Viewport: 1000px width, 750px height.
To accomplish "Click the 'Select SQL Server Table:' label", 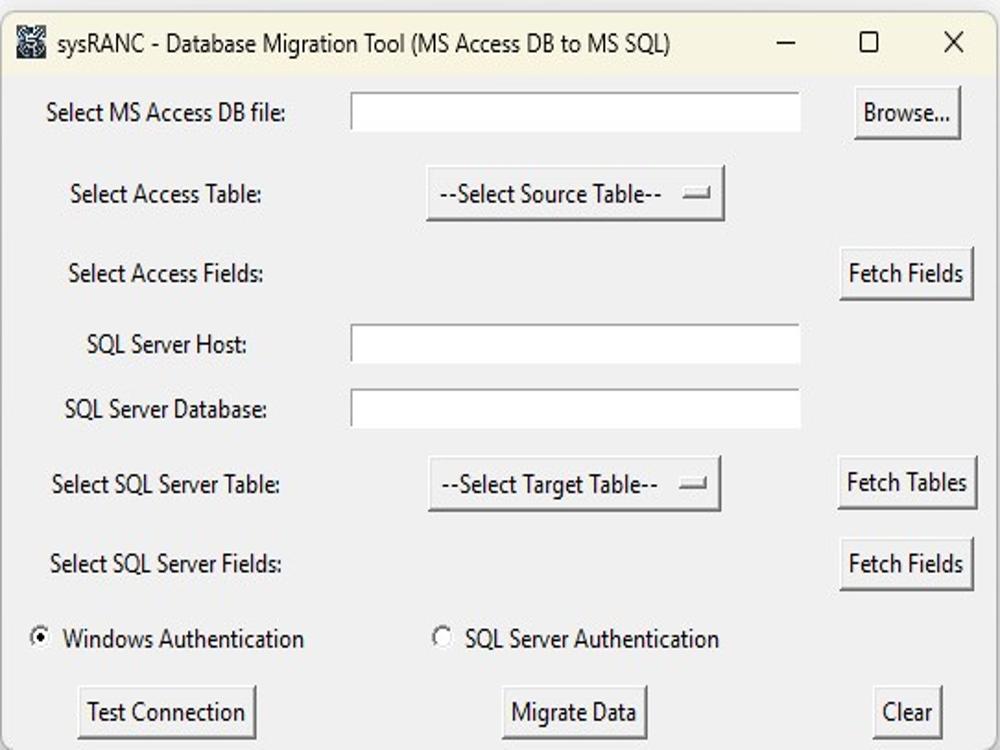I will (166, 485).
